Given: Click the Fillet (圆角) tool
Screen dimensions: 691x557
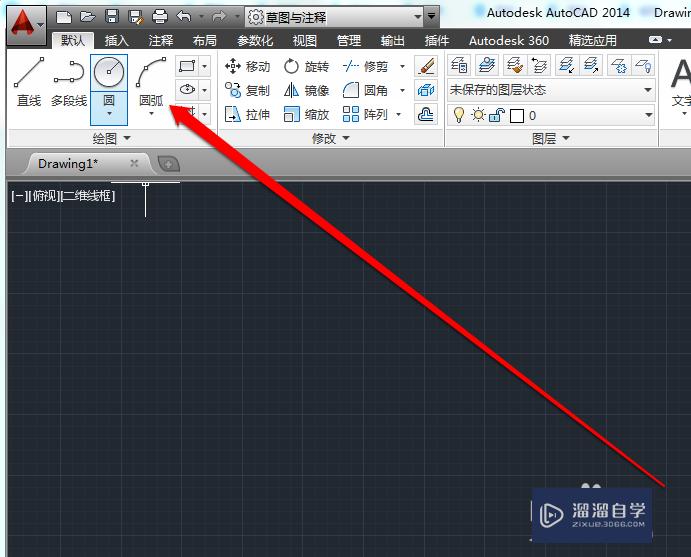Looking at the screenshot, I should [x=365, y=90].
